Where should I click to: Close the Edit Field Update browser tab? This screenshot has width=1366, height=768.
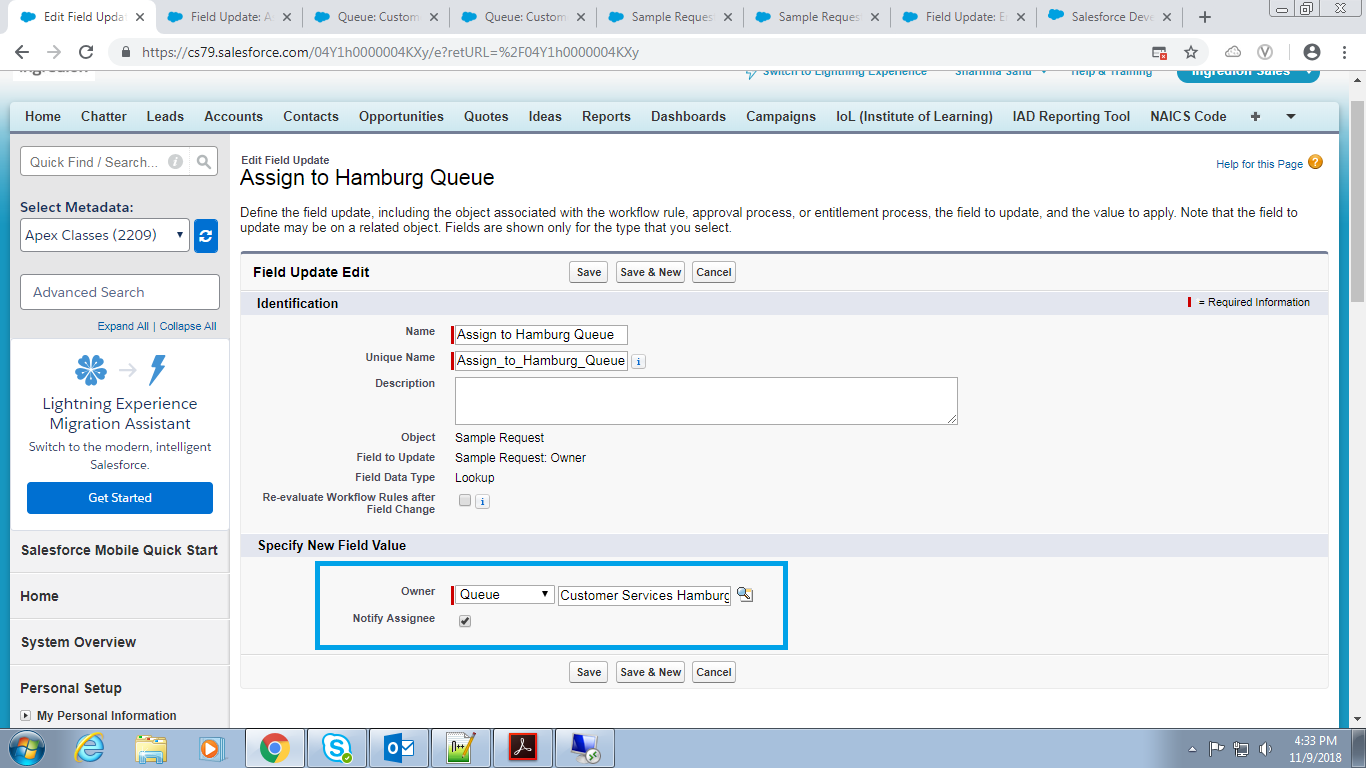click(x=142, y=17)
